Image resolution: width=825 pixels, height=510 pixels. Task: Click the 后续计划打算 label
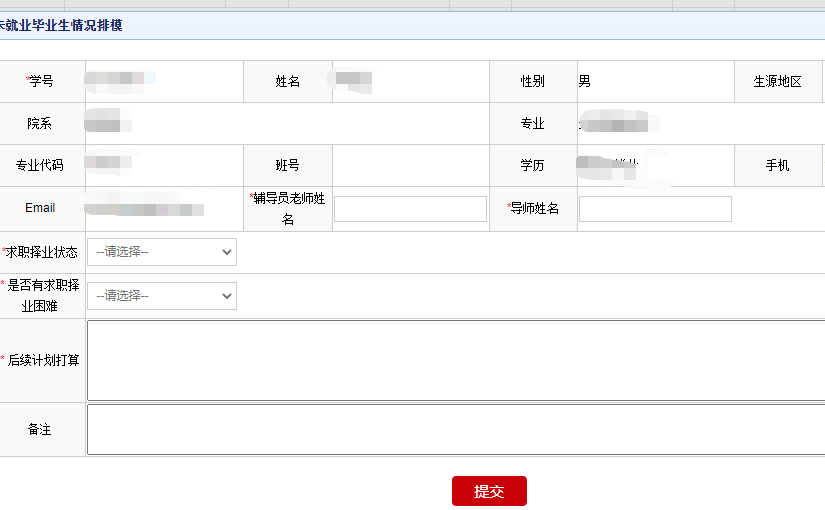coord(41,360)
